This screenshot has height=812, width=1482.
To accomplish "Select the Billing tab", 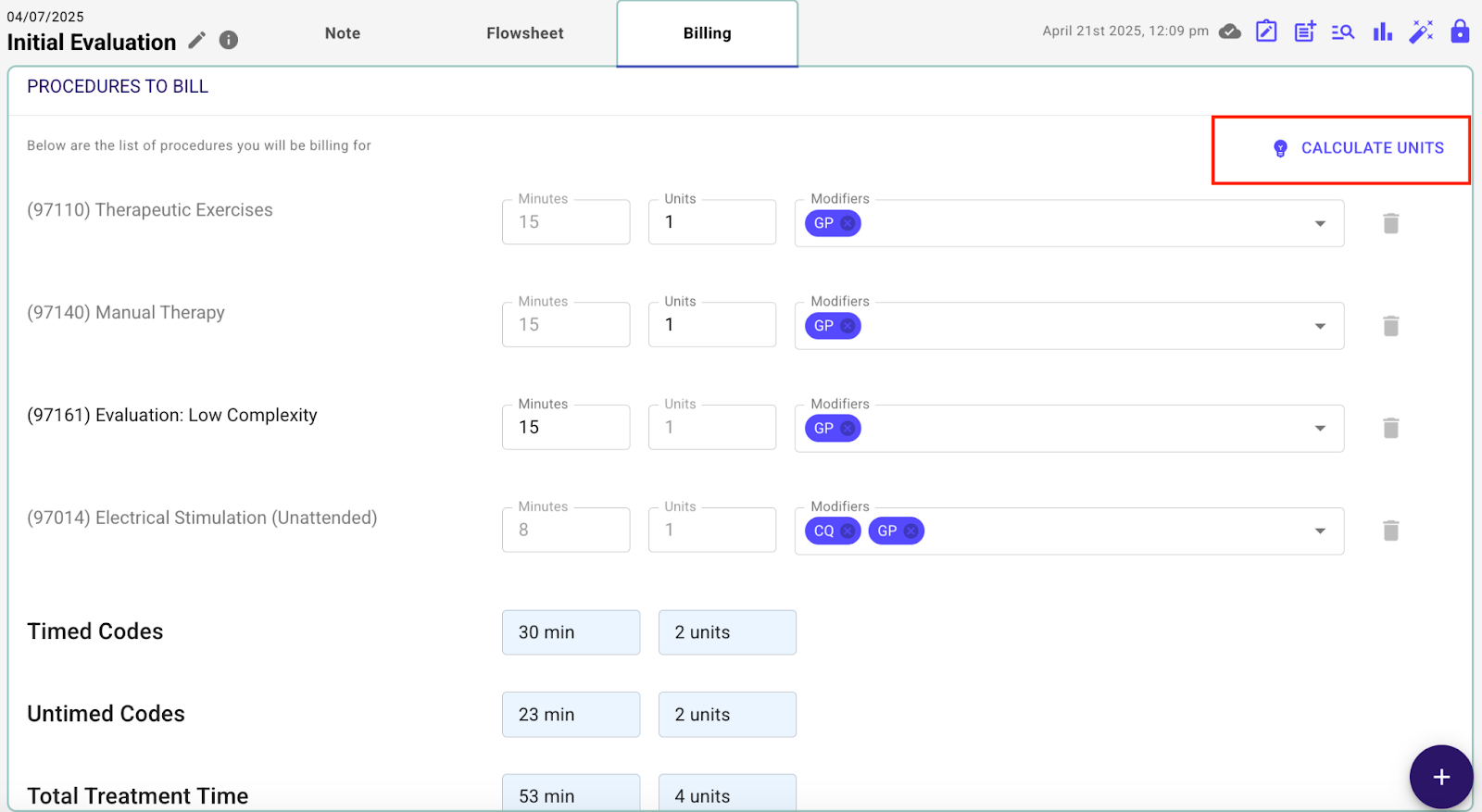I will pyautogui.click(x=708, y=34).
